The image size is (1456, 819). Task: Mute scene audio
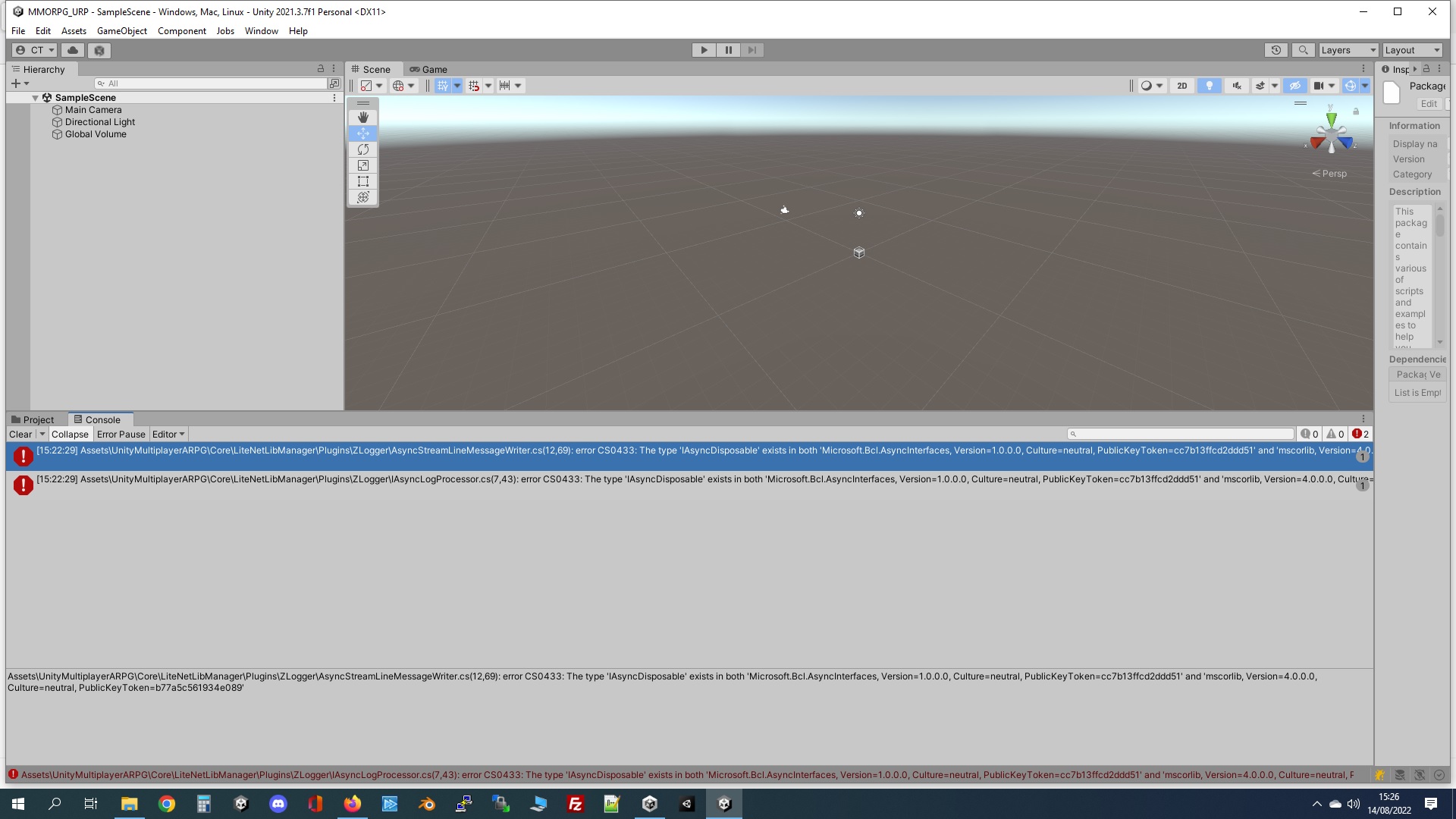(x=1236, y=86)
